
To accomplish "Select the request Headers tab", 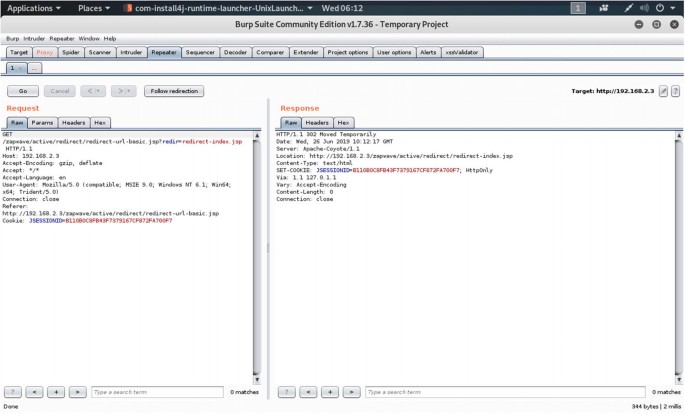I will (73, 122).
